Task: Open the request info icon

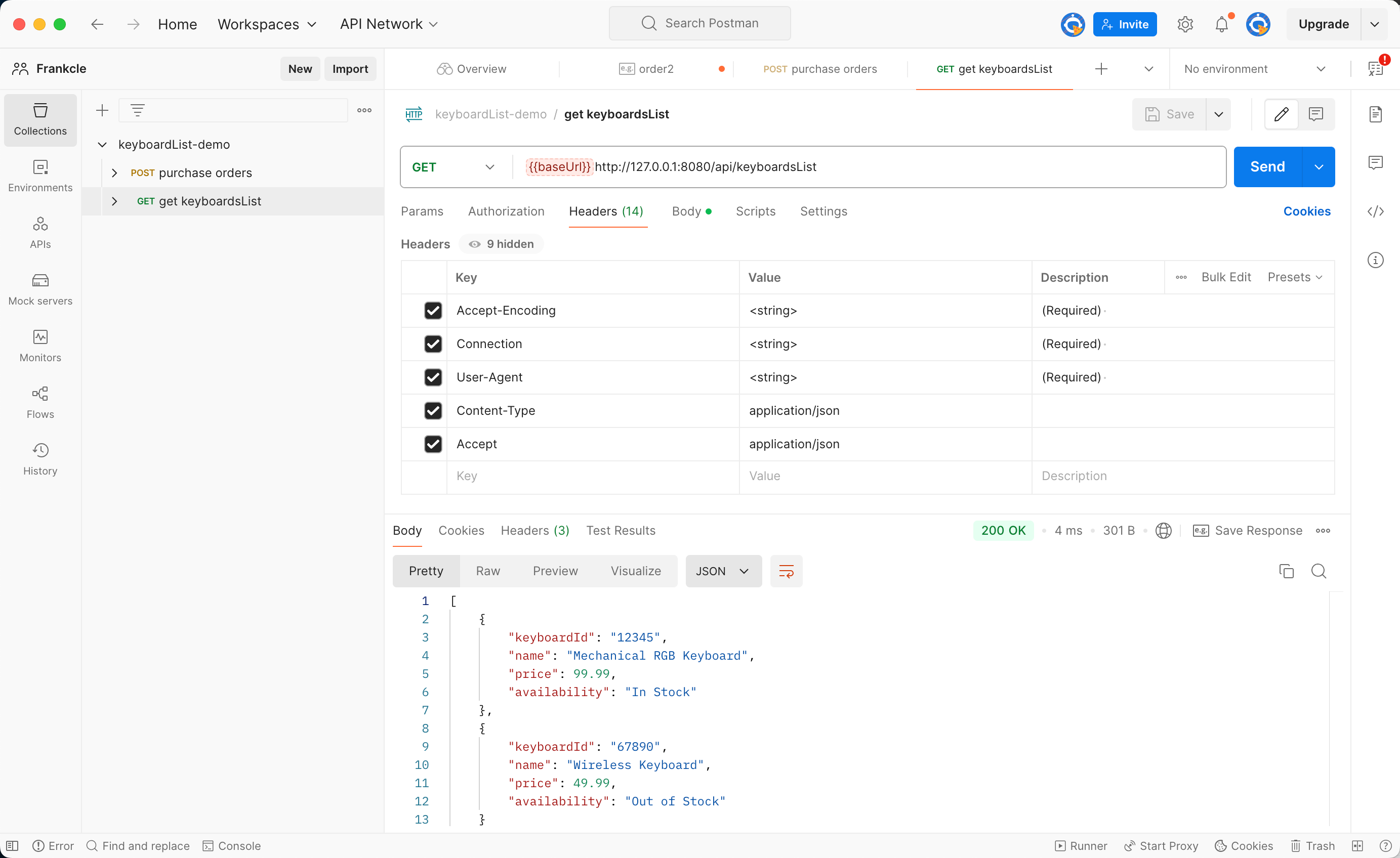Action: [x=1376, y=260]
